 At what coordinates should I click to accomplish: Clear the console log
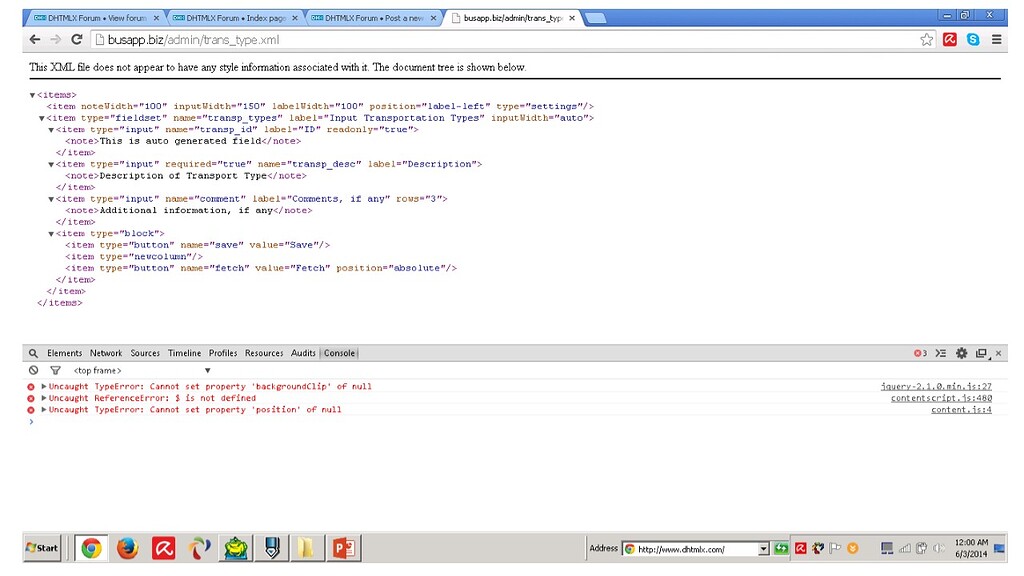(33, 370)
